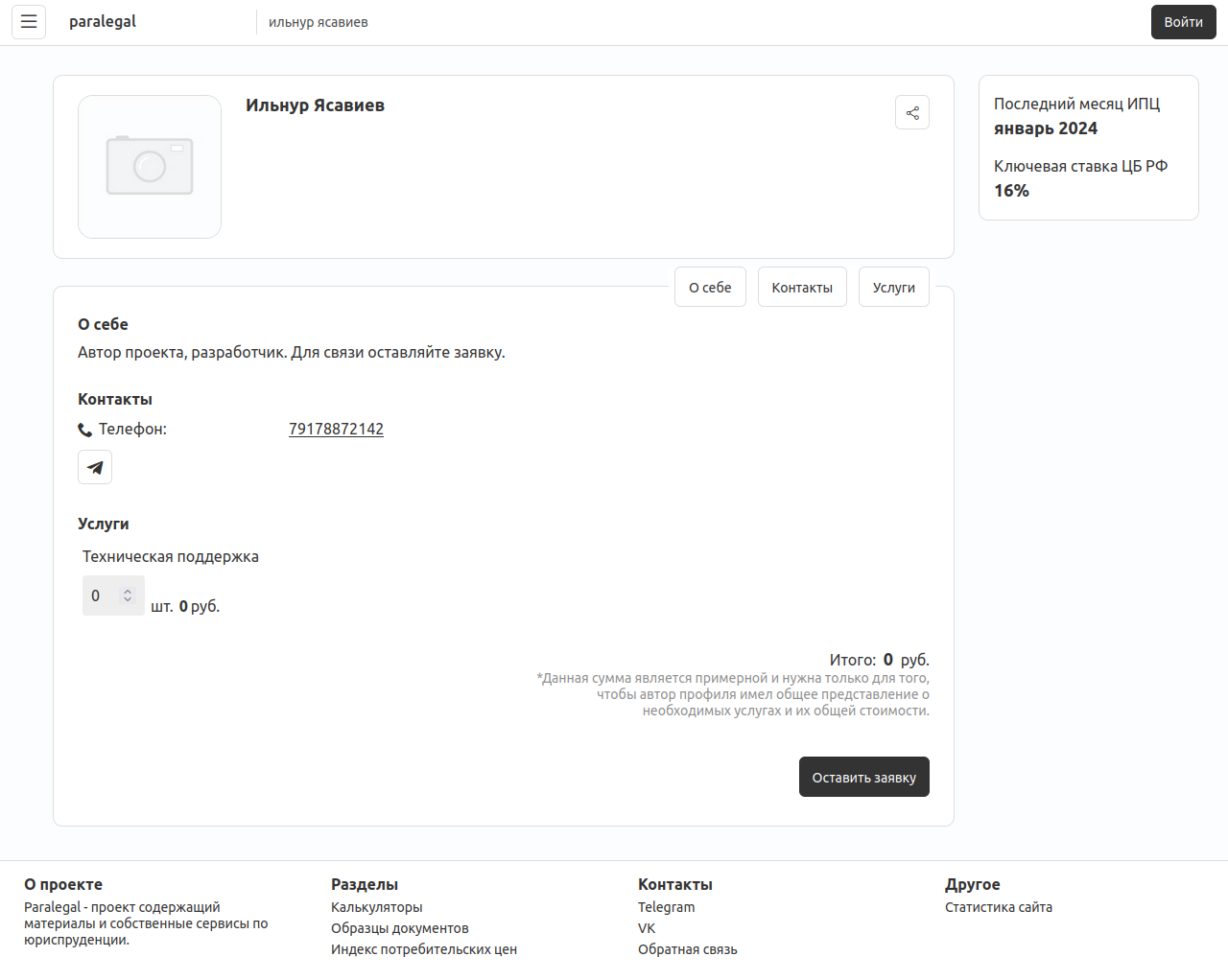Click the profile photo placeholder

[150, 167]
